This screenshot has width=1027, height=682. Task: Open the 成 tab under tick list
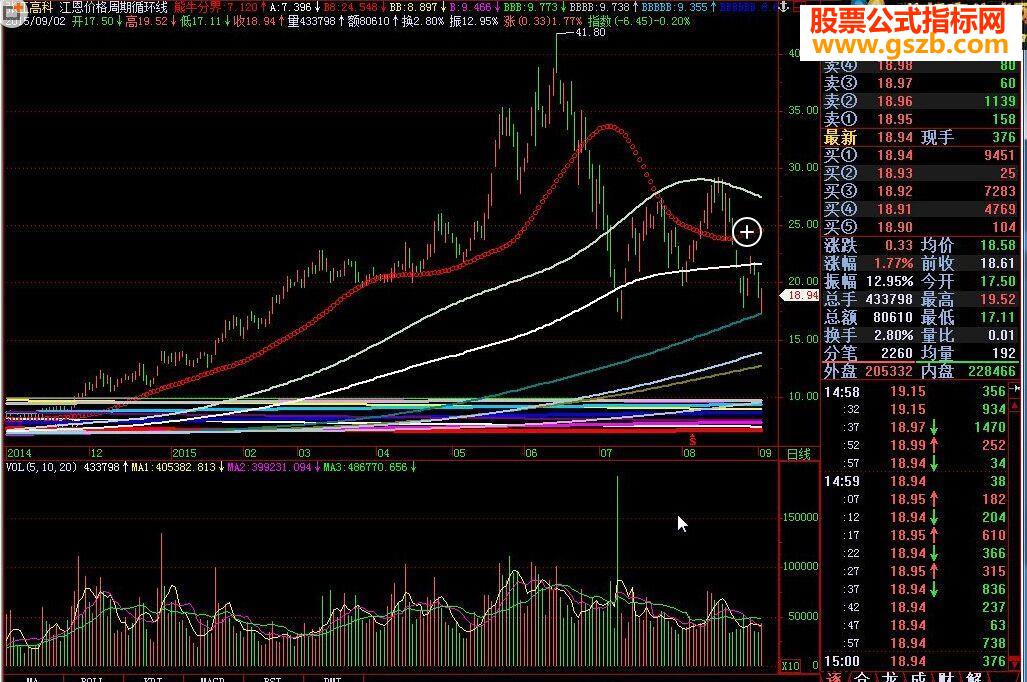tap(918, 676)
